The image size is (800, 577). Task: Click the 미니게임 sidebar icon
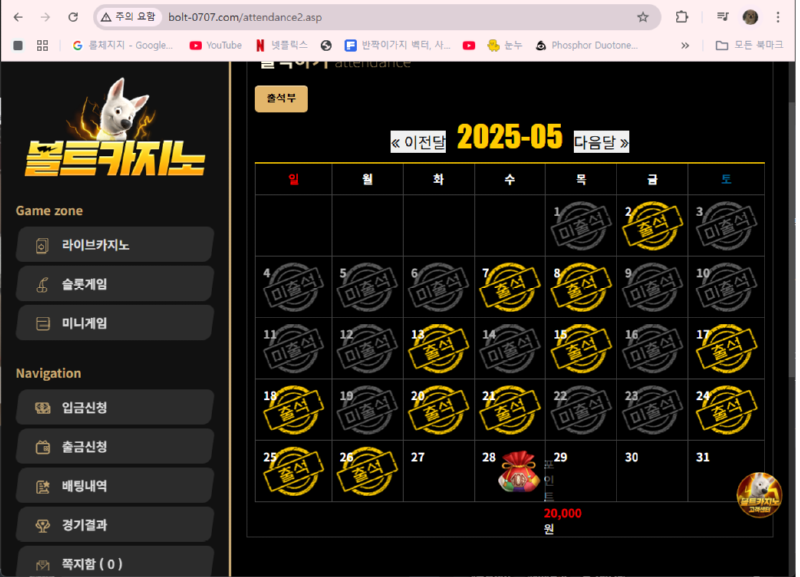click(43, 323)
